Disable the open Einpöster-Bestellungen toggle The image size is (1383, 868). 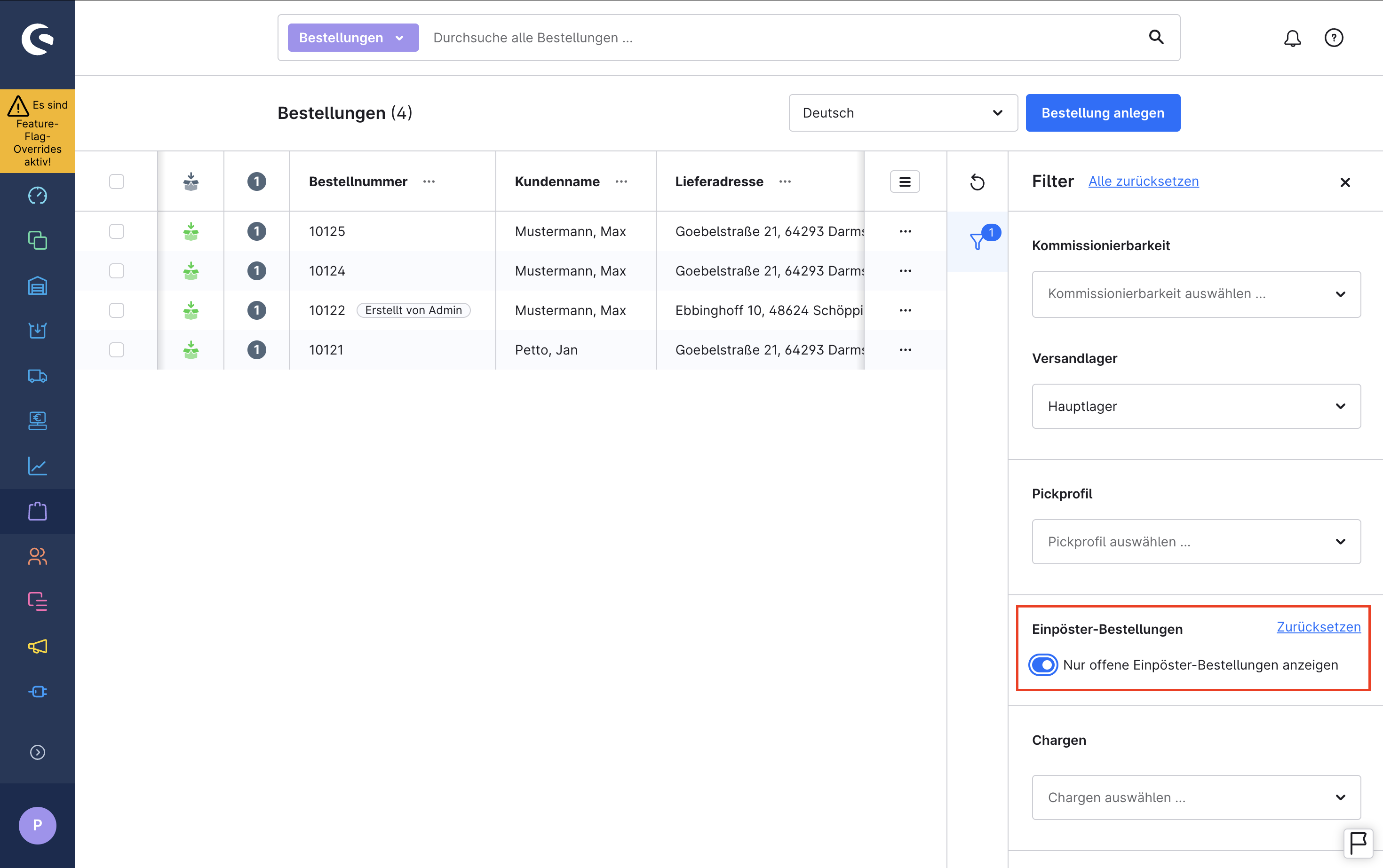(1043, 665)
